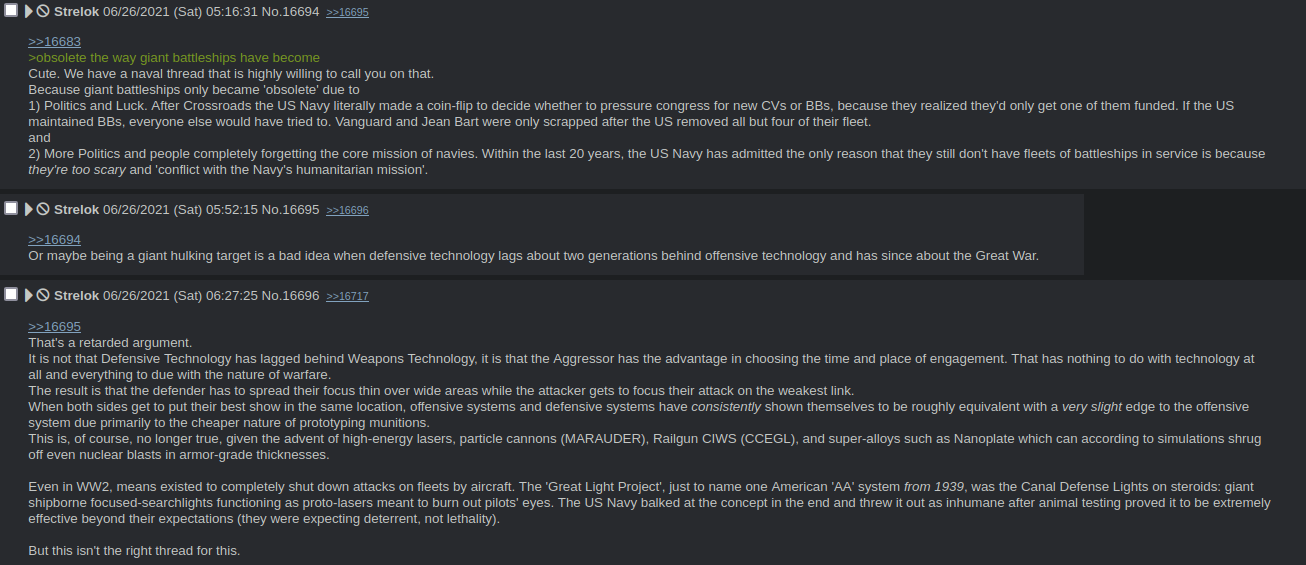The height and width of the screenshot is (565, 1306).
Task: Expand the post menu arrow on No.16695
Action: [28, 209]
